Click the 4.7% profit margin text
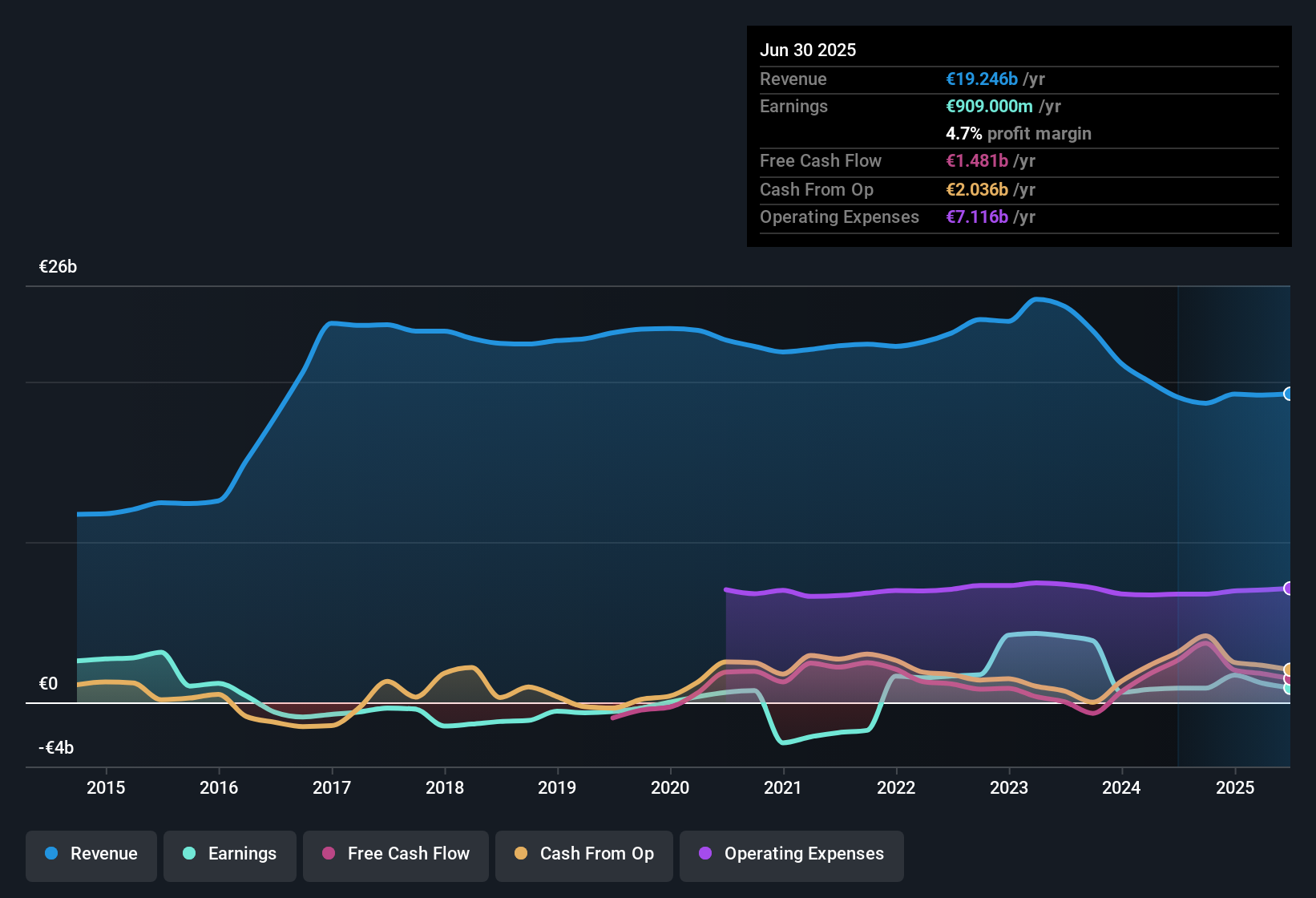 1019,134
